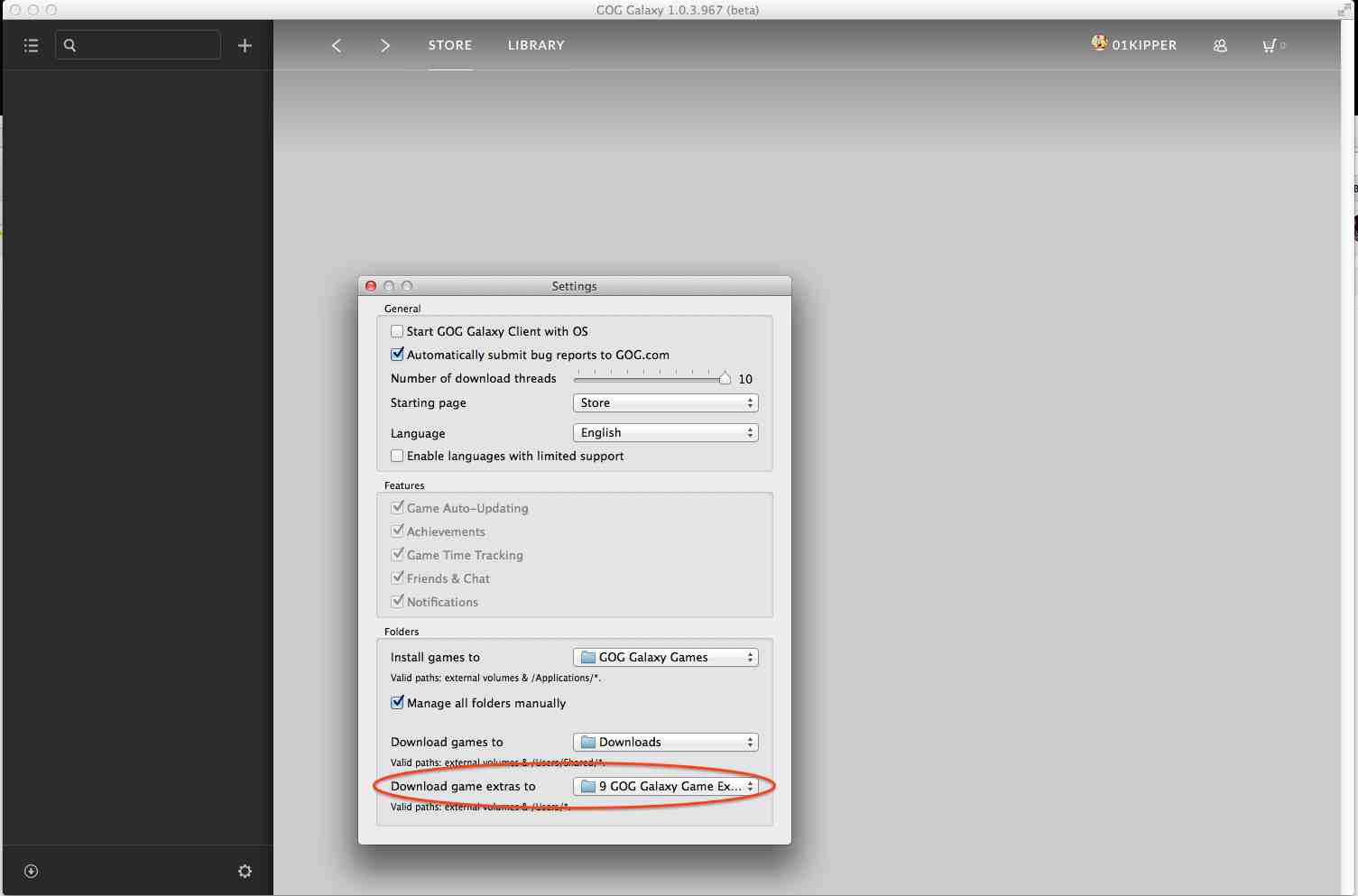The width and height of the screenshot is (1358, 896).
Task: Close the Settings dialog
Action: tap(371, 286)
